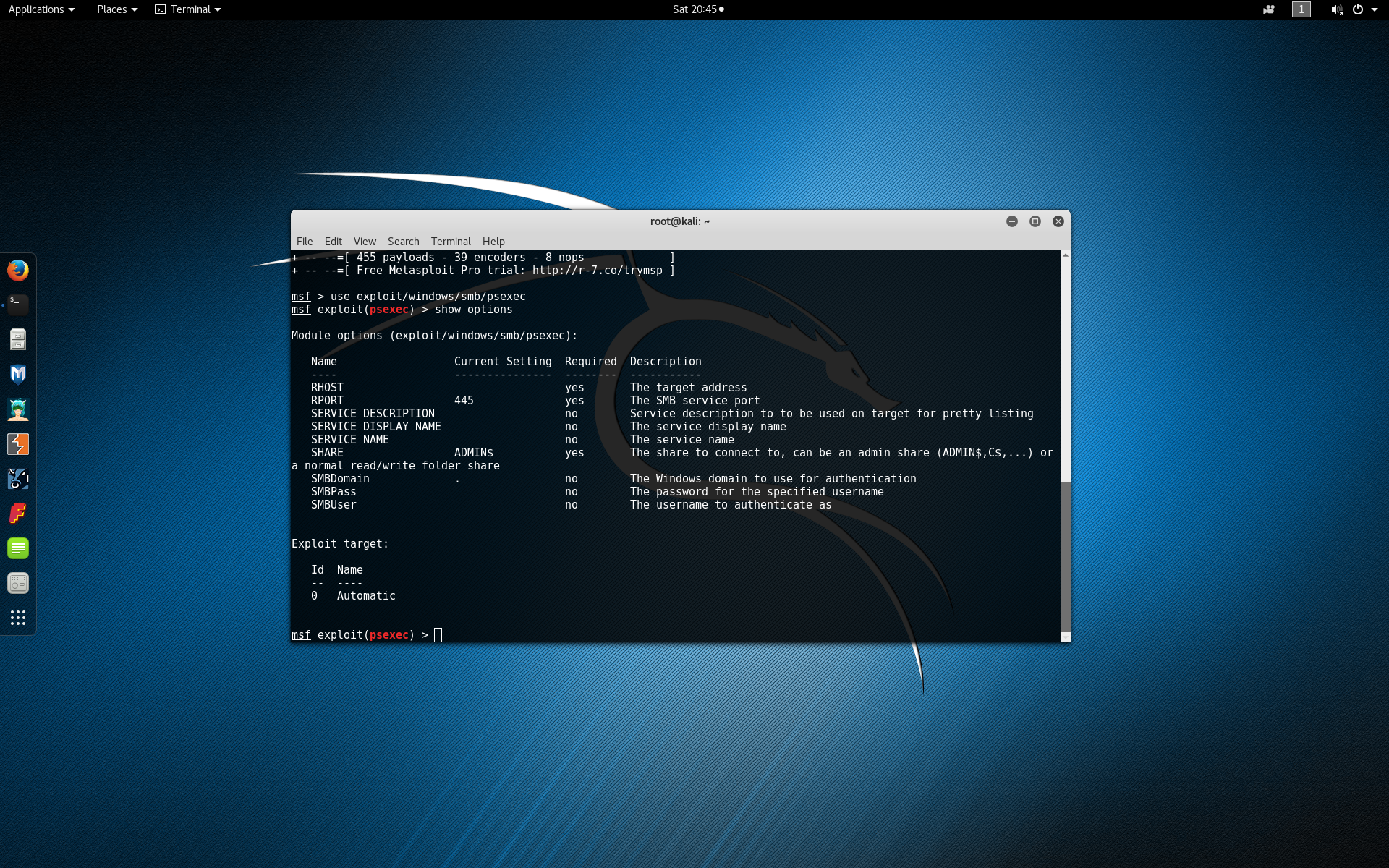Click the SERVICE_DISPLAY_NAME option

click(x=375, y=427)
